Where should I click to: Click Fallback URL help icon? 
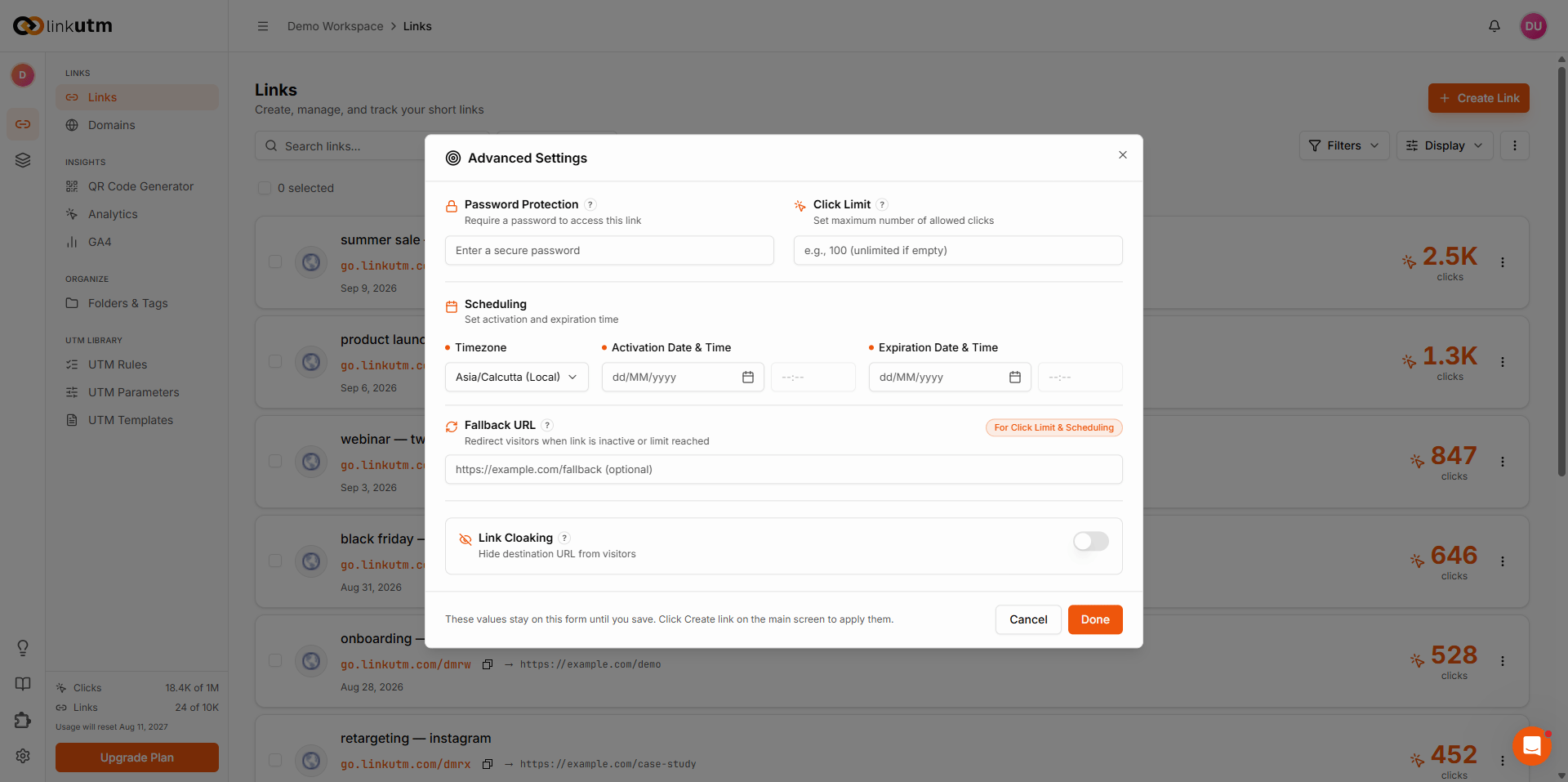coord(548,426)
